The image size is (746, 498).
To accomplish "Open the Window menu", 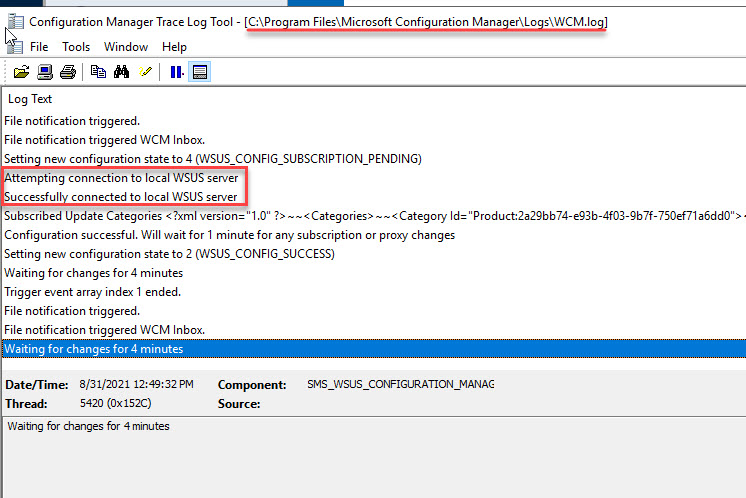I will coord(125,47).
